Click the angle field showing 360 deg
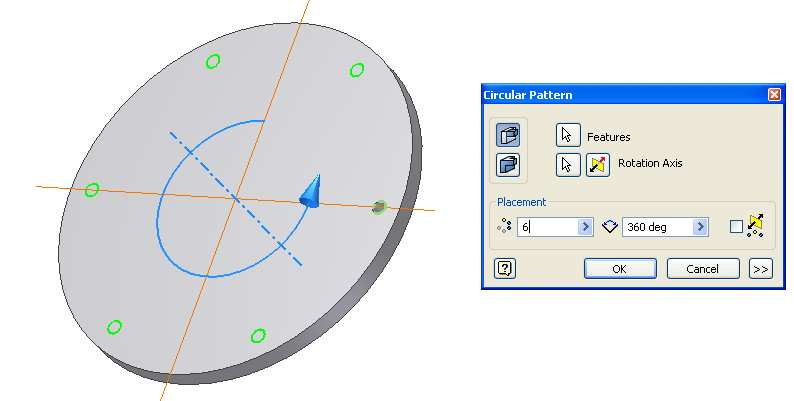This screenshot has height=401, width=794. coord(658,227)
